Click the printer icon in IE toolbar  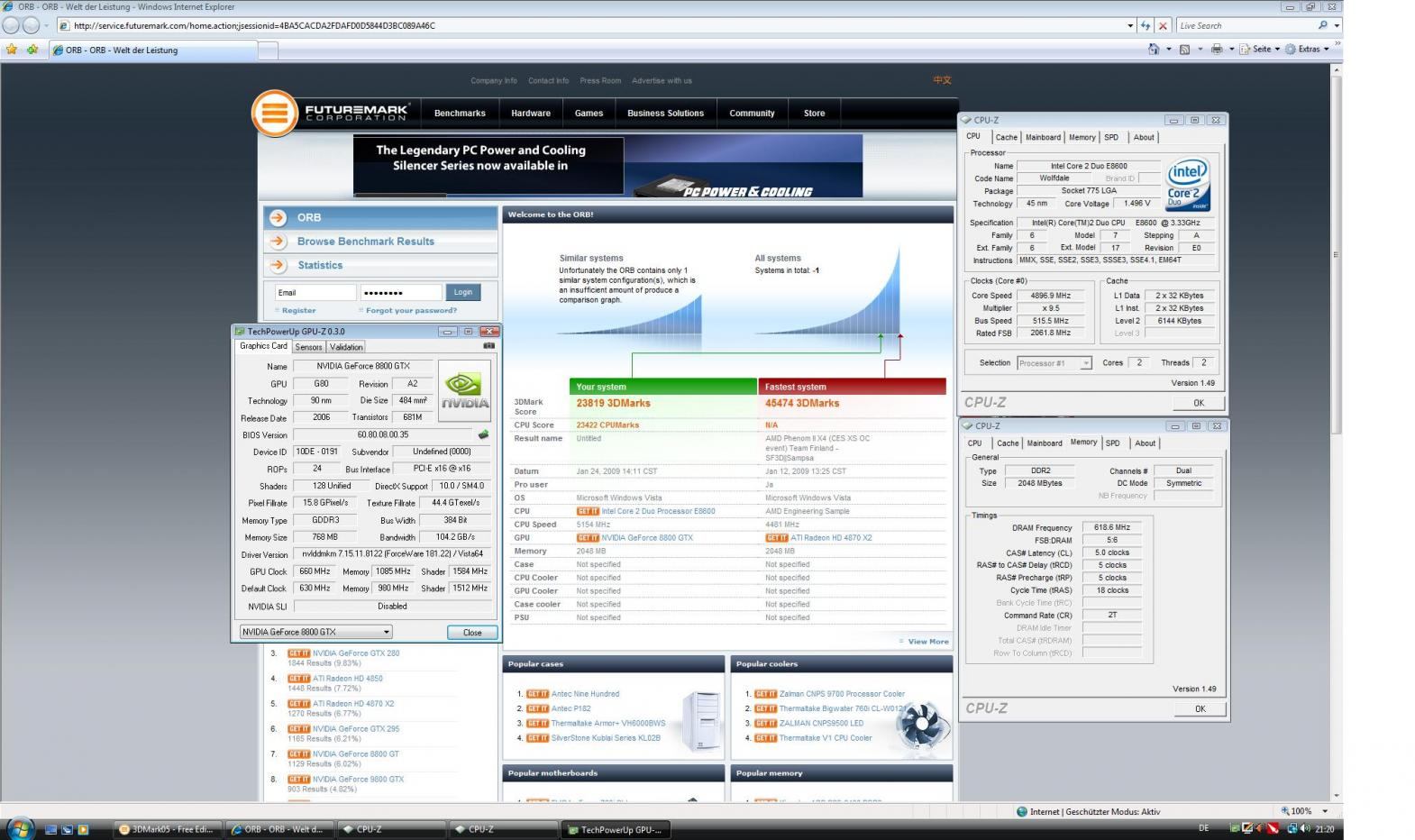click(x=1217, y=50)
